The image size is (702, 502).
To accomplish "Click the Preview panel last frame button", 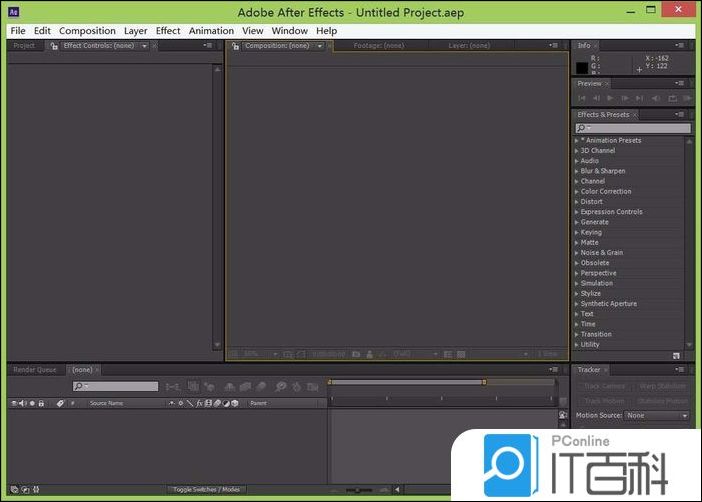I will coord(639,98).
